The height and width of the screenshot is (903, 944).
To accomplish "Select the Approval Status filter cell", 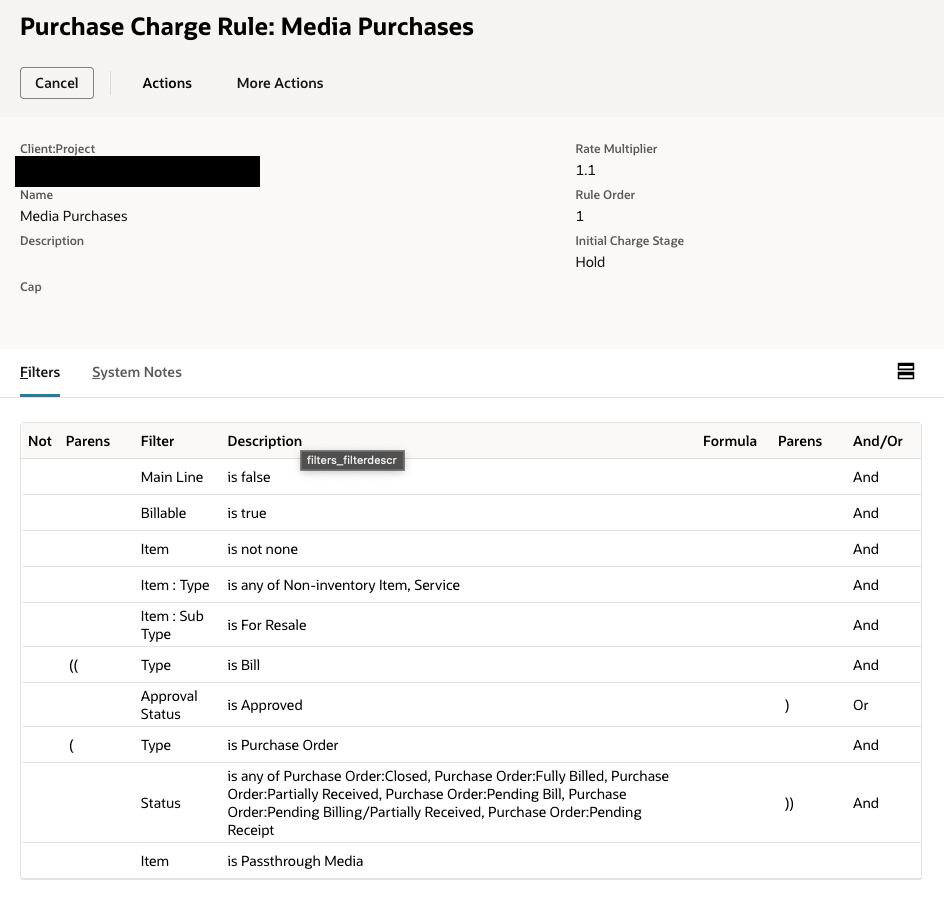I will coord(169,705).
